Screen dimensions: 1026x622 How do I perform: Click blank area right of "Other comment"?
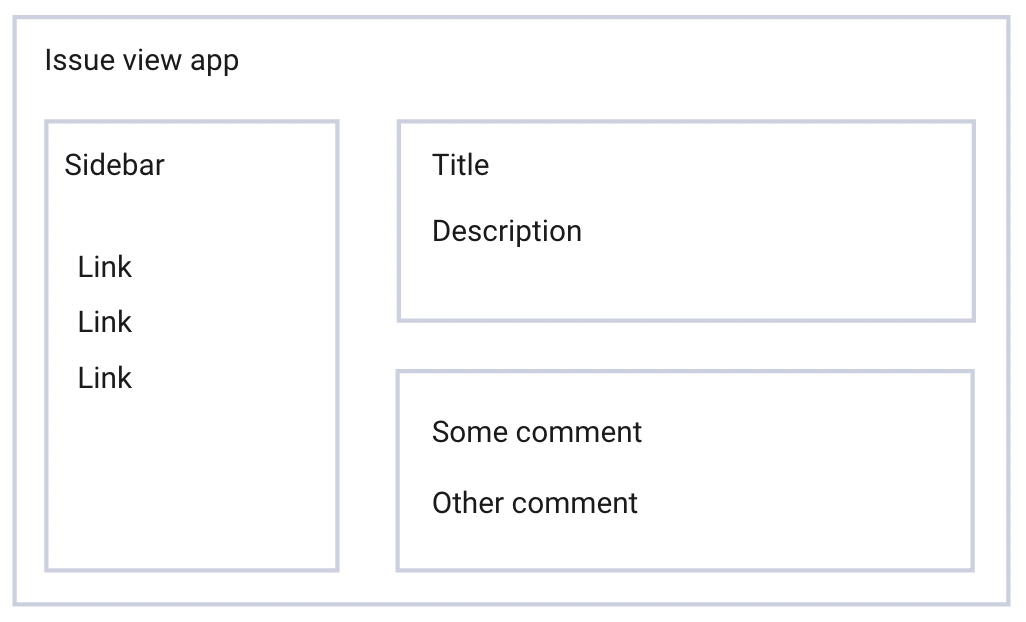tap(800, 502)
